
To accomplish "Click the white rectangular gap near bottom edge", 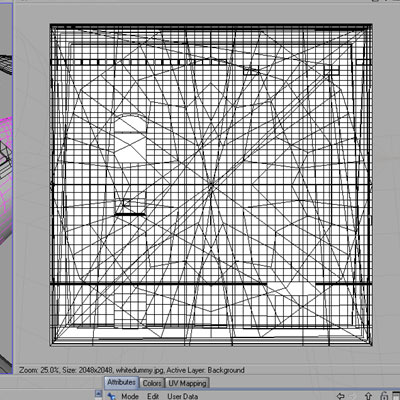I will click(x=291, y=289).
